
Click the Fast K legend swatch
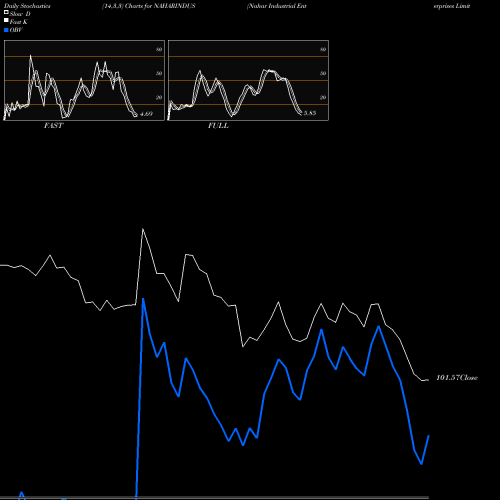(x=6, y=20)
